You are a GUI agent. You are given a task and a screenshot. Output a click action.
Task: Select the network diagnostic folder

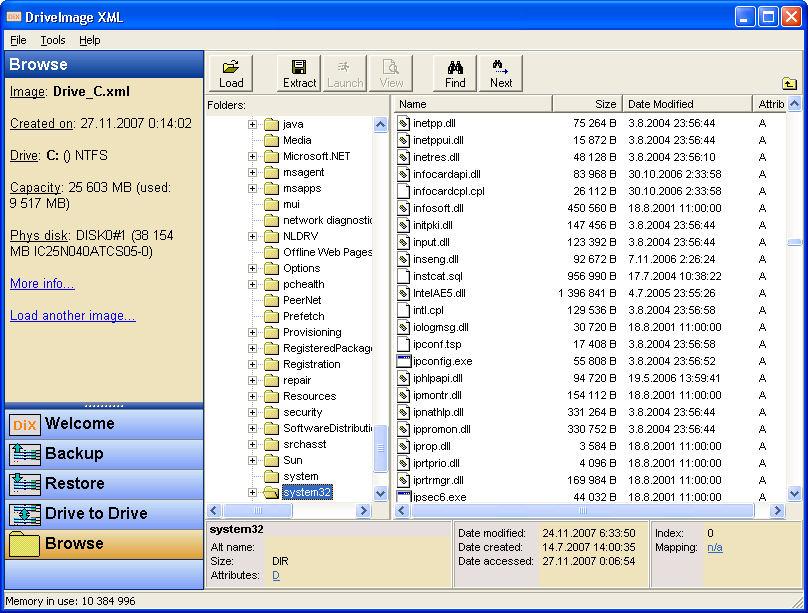pos(327,220)
